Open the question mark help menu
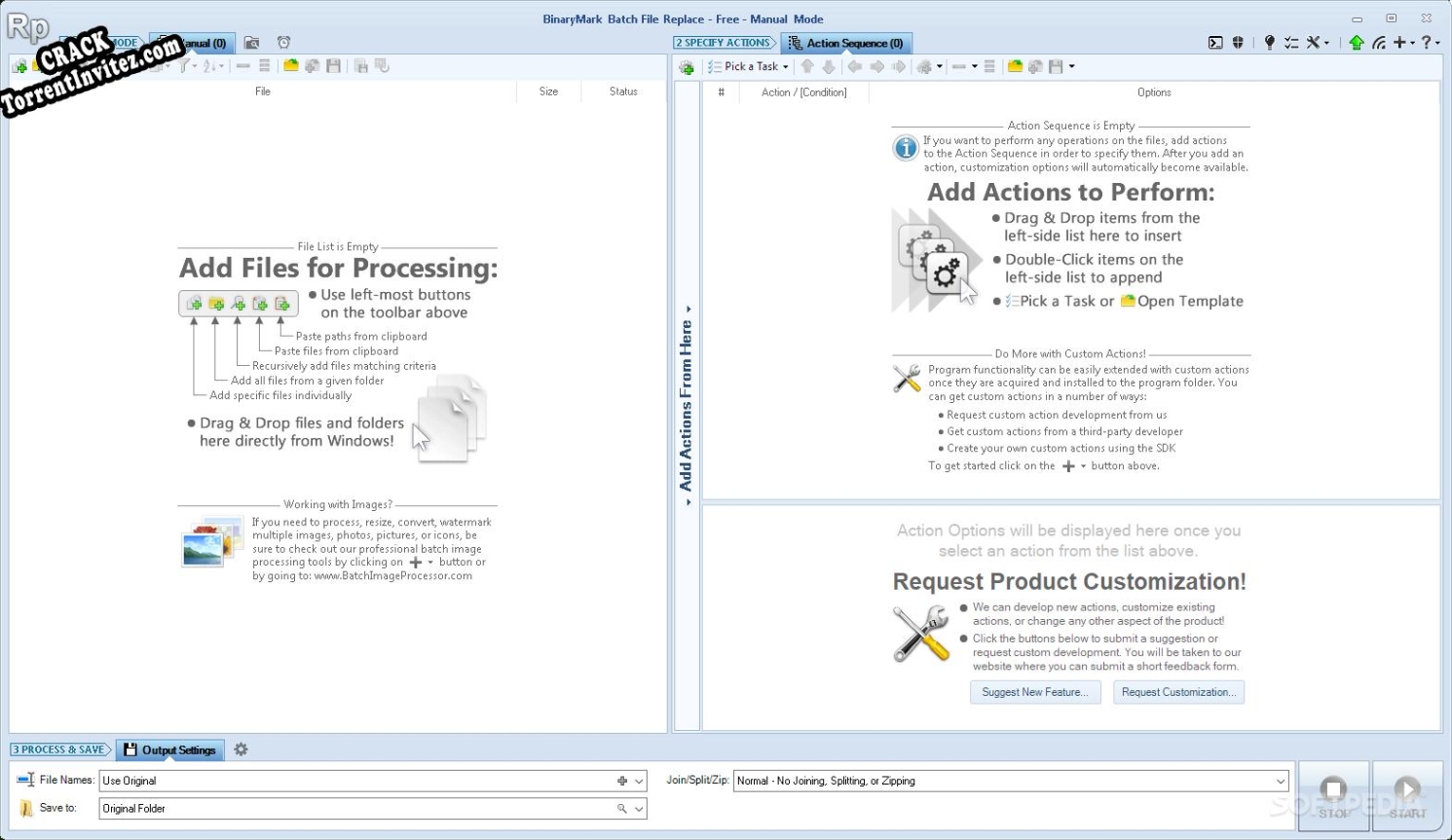The height and width of the screenshot is (840, 1452). pyautogui.click(x=1430, y=43)
